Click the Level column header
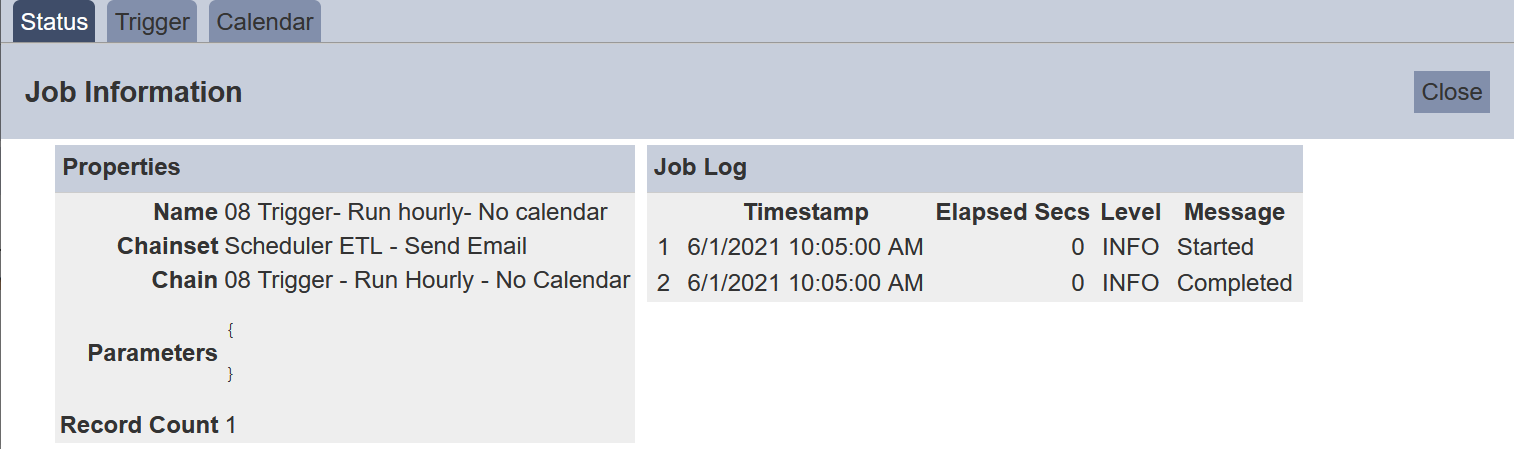 (x=1130, y=212)
